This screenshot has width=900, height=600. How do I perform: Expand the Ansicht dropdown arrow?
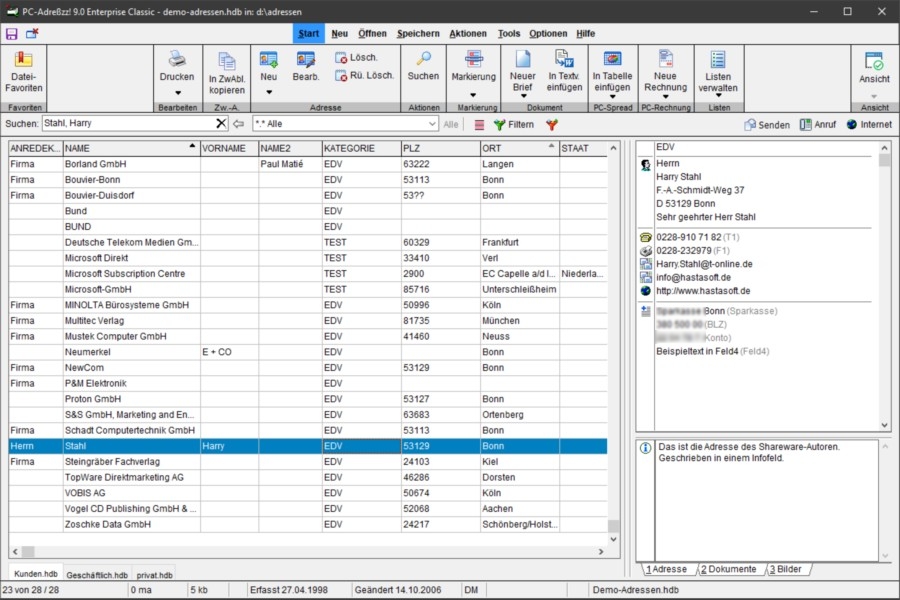[874, 96]
